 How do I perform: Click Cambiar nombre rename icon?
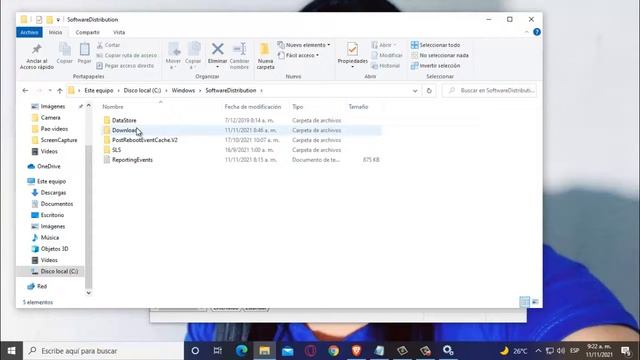coord(240,56)
